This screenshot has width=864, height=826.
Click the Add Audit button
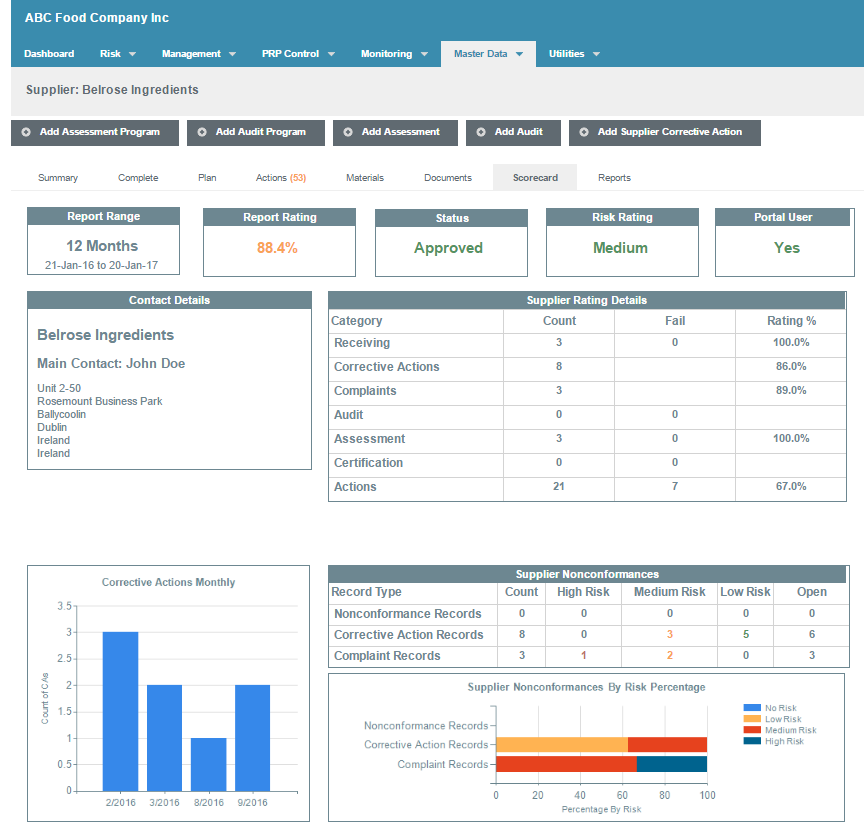[513, 133]
